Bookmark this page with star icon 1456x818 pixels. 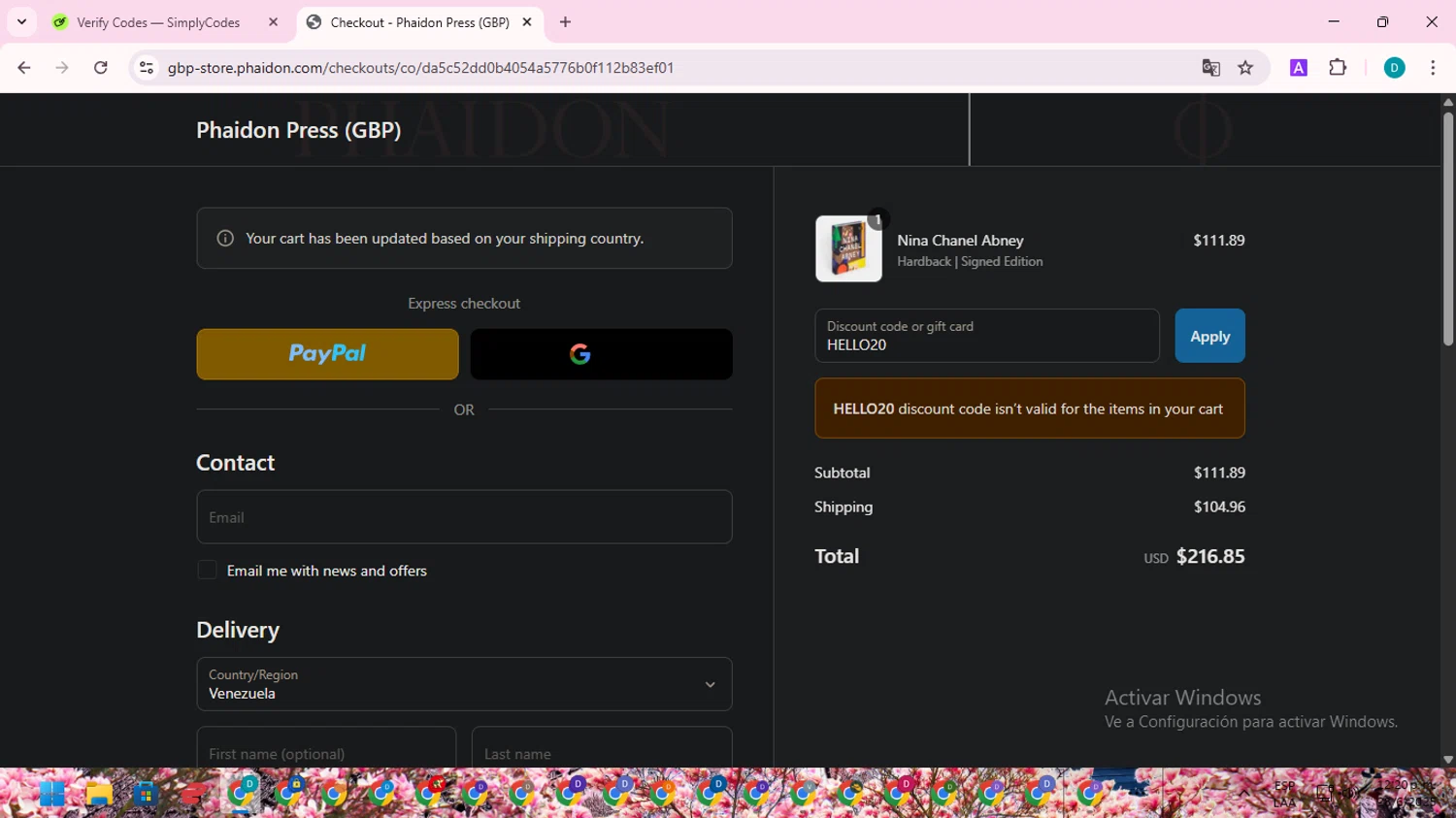point(1245,68)
